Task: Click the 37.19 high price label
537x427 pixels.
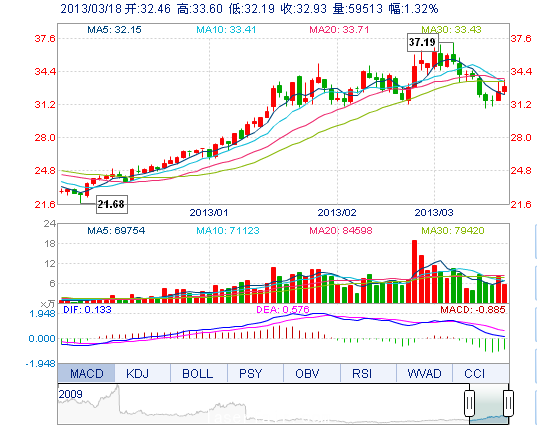Action: [422, 42]
